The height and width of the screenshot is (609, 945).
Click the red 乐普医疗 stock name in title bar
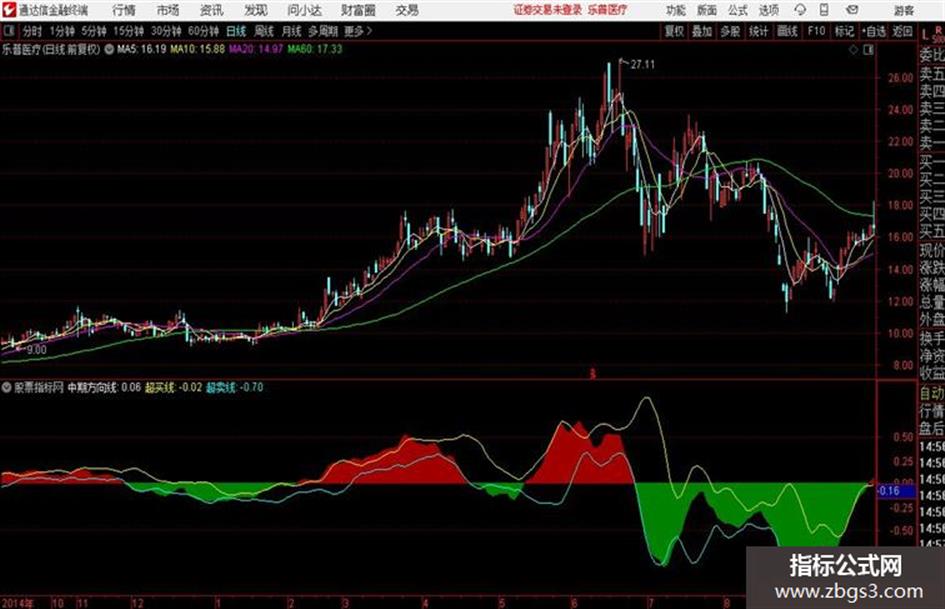point(608,10)
